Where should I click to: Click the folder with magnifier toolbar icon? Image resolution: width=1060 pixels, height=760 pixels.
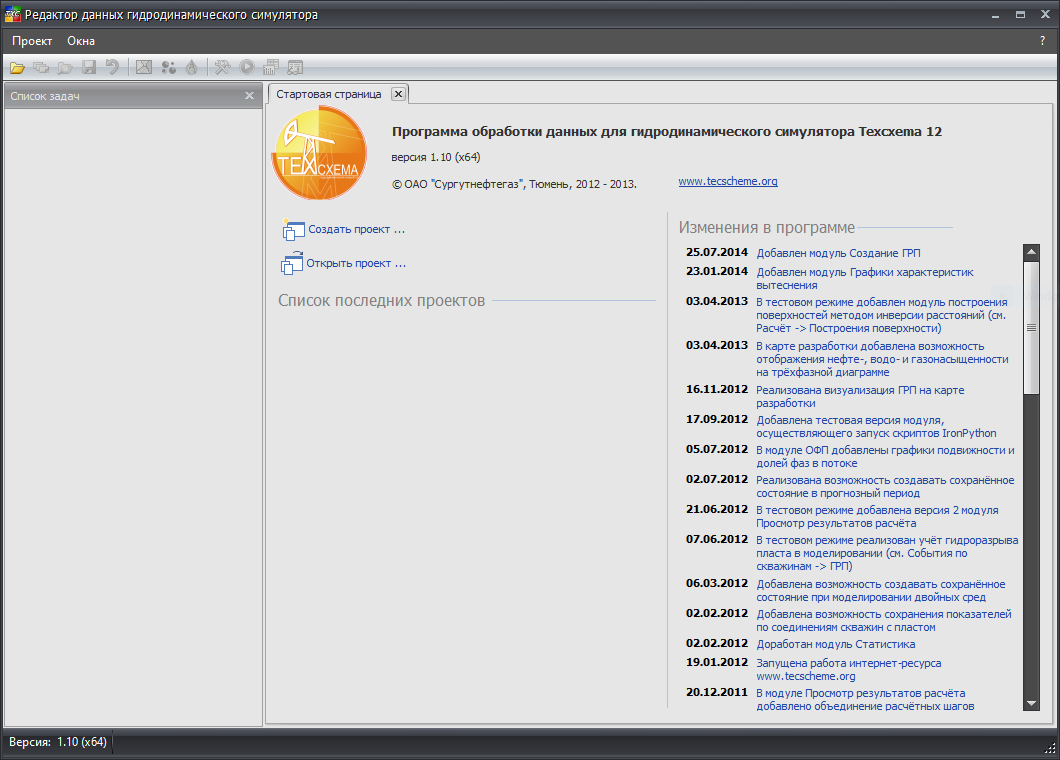(65, 68)
